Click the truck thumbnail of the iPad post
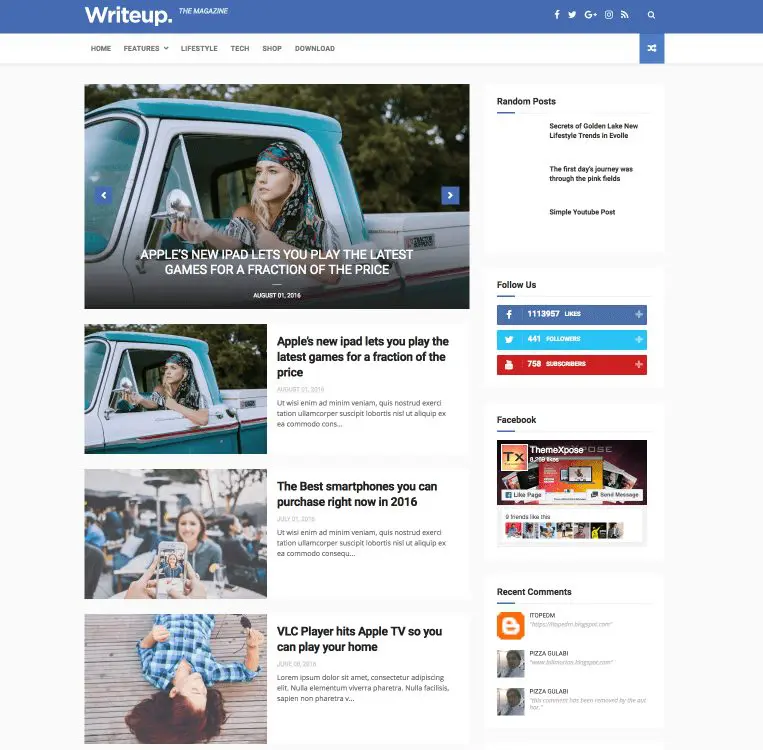763x750 pixels. [x=176, y=389]
